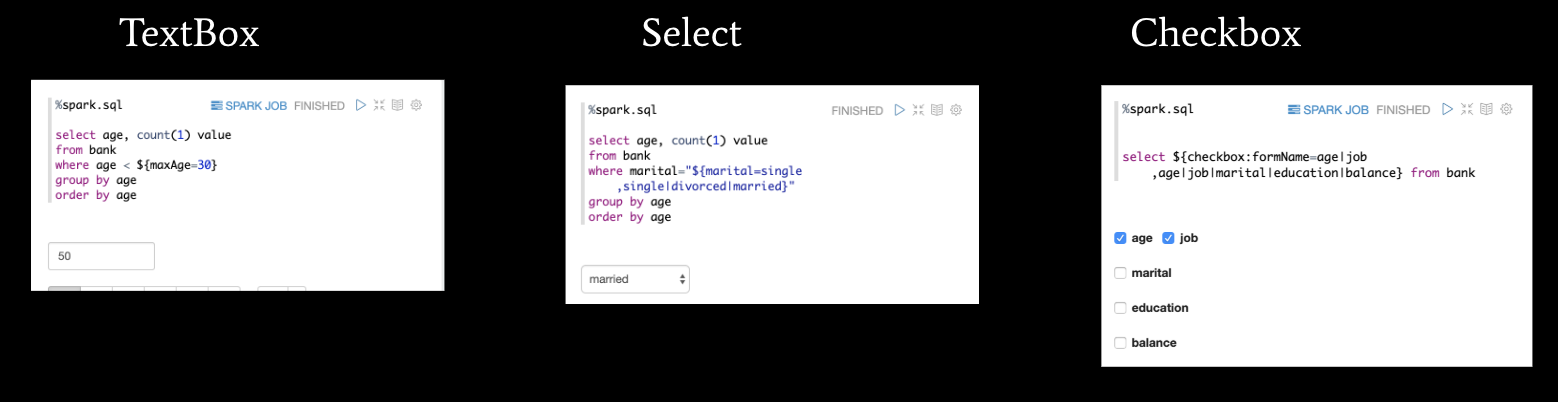Uncheck the age checkbox
The height and width of the screenshot is (402, 1558).
click(1120, 238)
